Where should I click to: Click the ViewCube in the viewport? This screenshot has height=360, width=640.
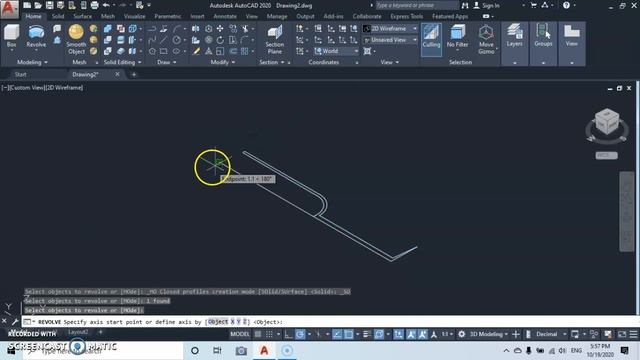tap(607, 122)
